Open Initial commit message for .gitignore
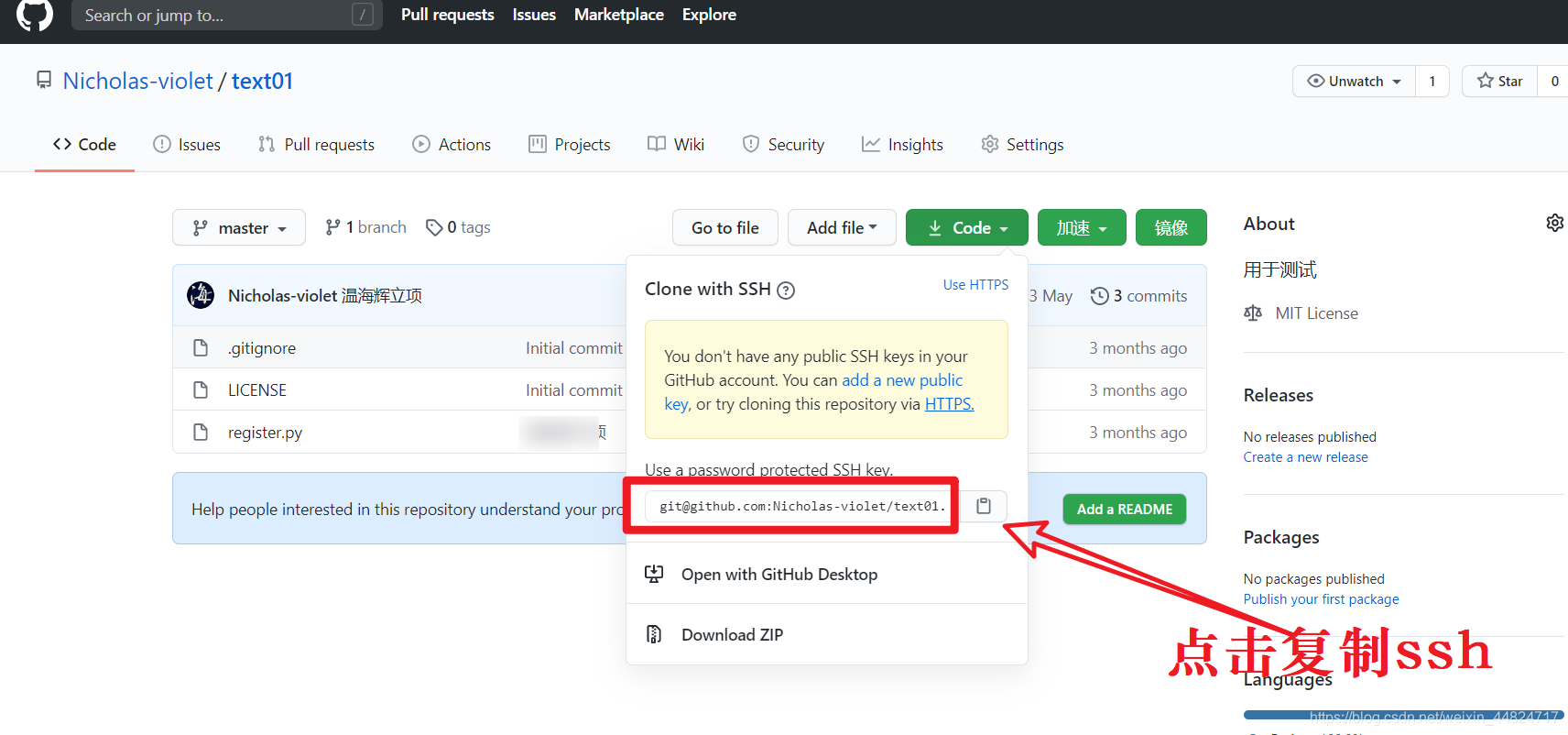The width and height of the screenshot is (1568, 735). tap(574, 348)
